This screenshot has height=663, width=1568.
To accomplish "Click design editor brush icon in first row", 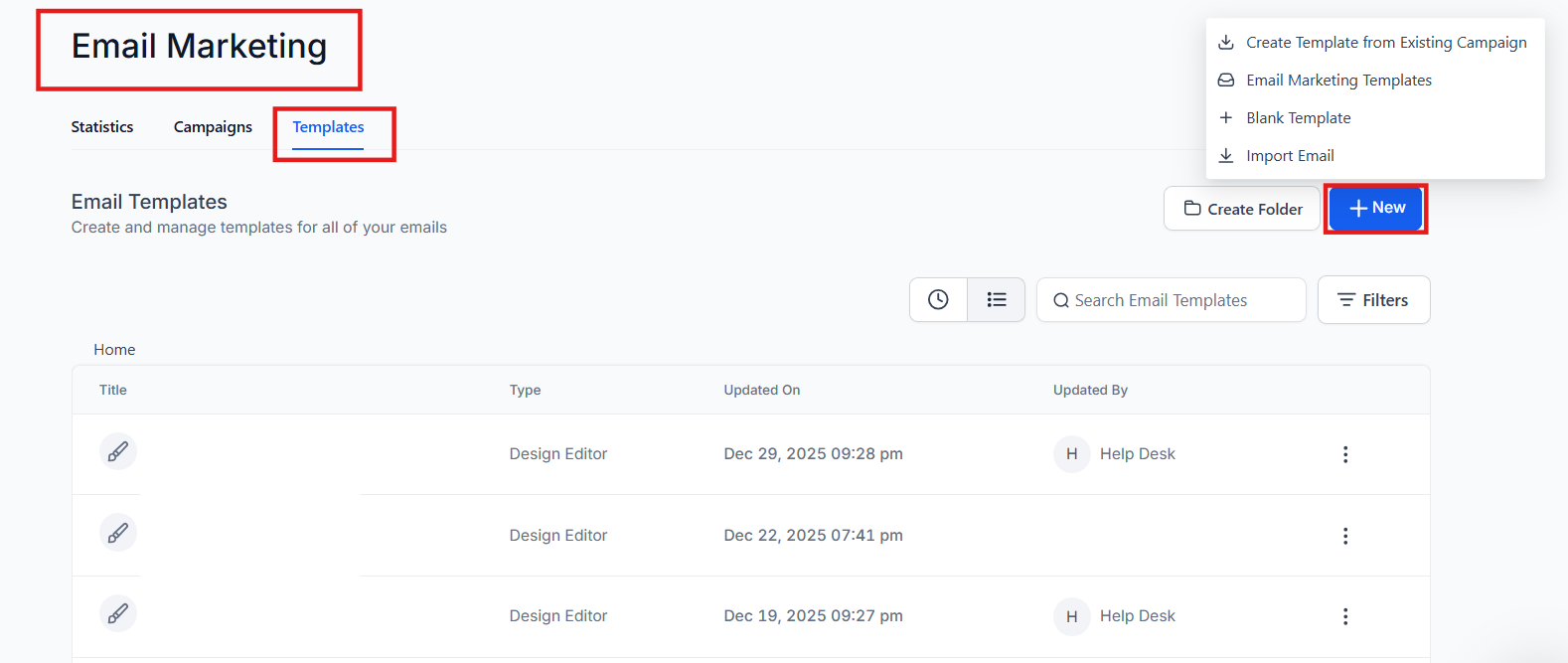I will (118, 452).
